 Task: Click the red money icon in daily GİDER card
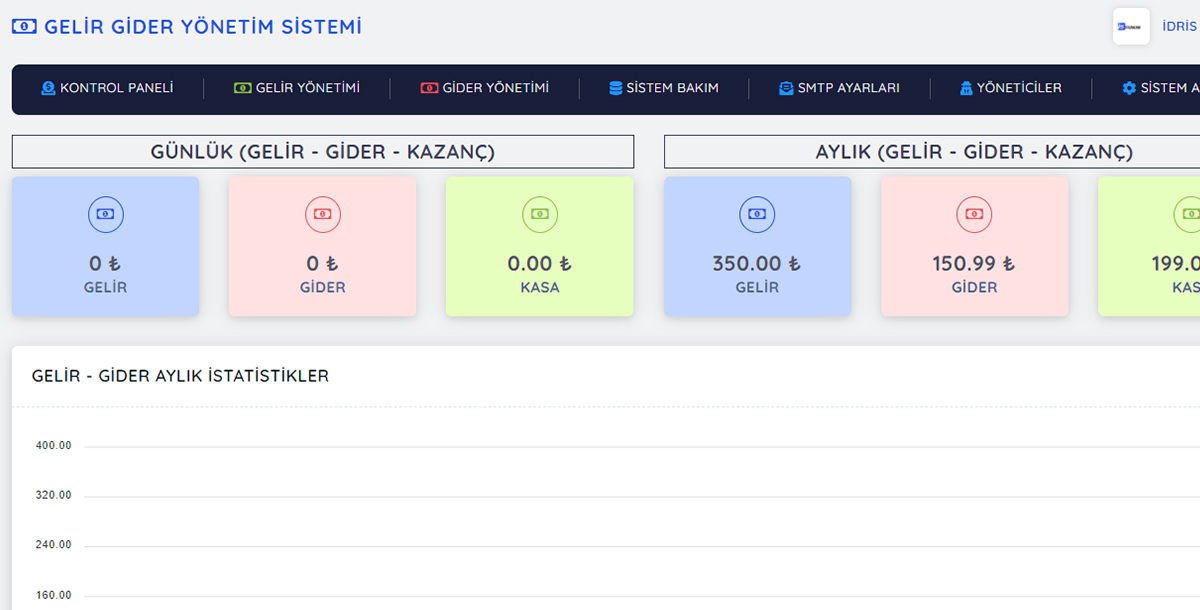tap(322, 213)
